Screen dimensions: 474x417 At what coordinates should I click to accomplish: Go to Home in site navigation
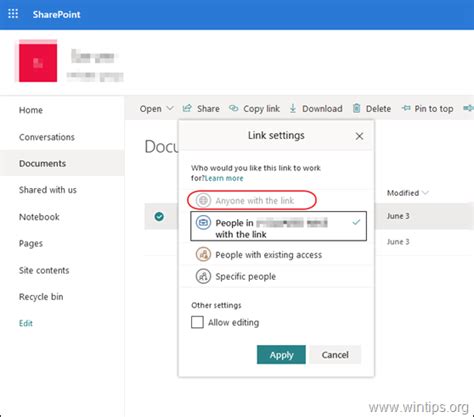(31, 110)
